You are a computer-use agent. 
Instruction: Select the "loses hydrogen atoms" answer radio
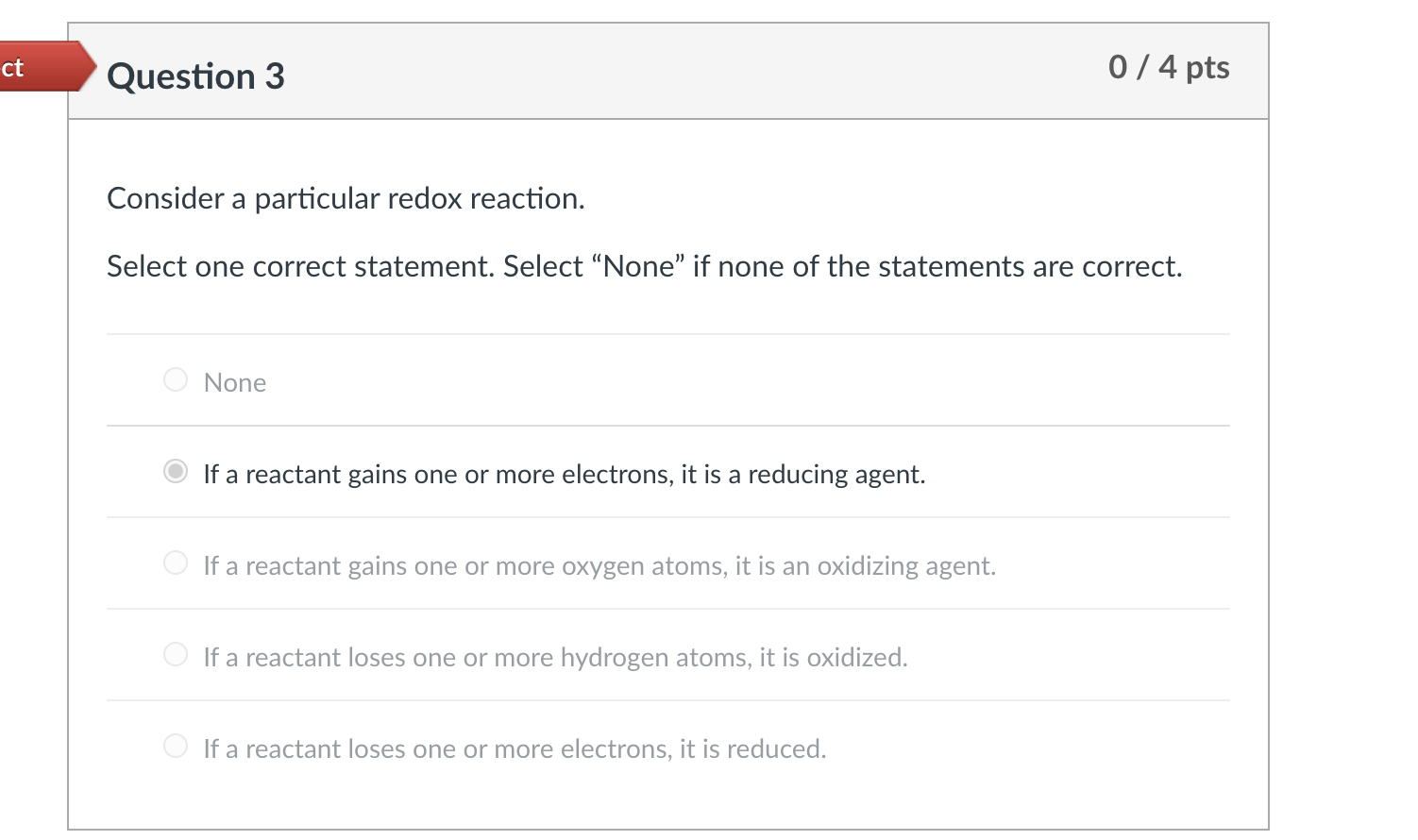(x=175, y=653)
